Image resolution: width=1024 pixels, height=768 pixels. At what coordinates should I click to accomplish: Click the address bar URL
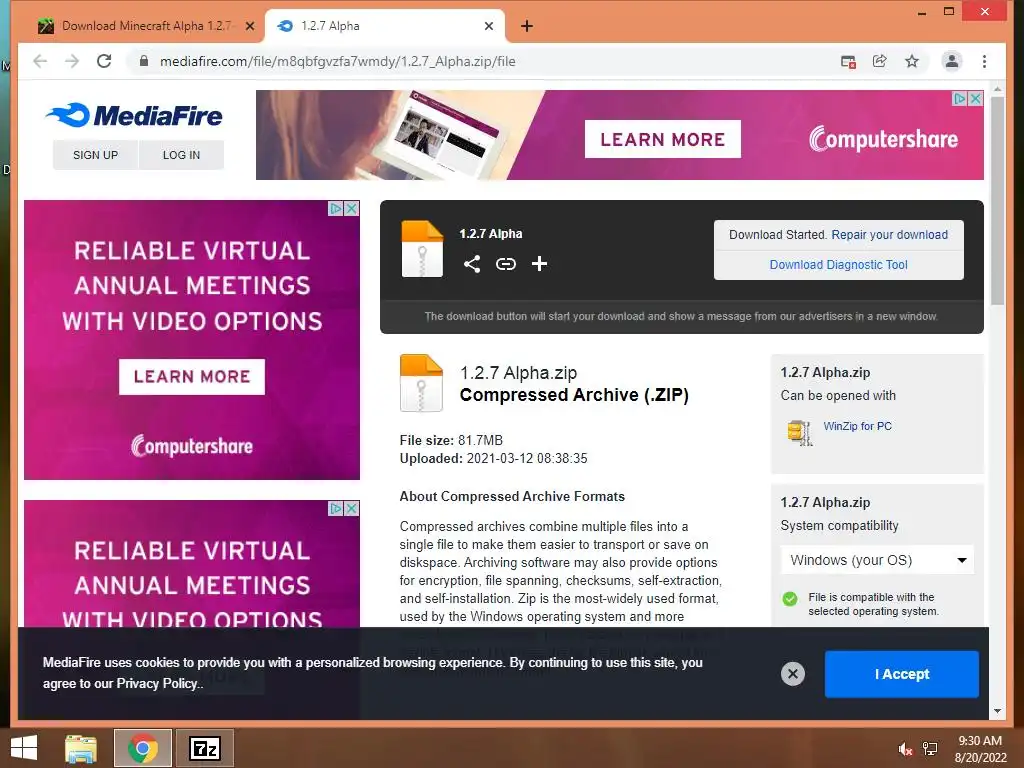(338, 61)
